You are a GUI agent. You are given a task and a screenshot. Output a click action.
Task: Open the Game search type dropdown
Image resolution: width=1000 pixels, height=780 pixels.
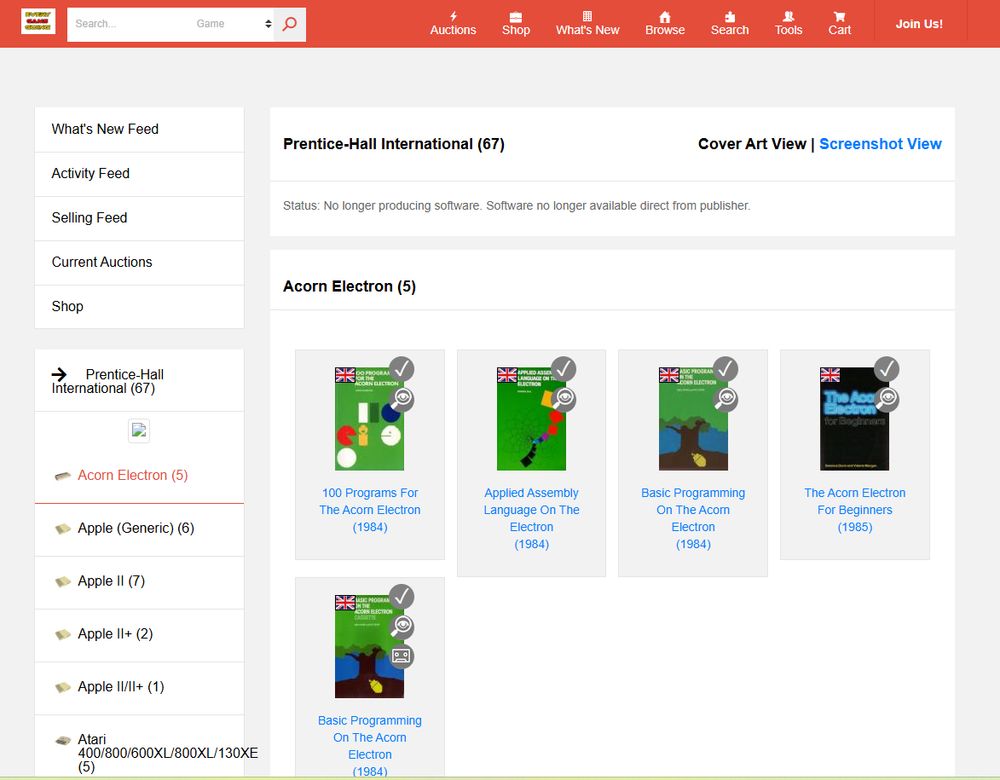[233, 24]
